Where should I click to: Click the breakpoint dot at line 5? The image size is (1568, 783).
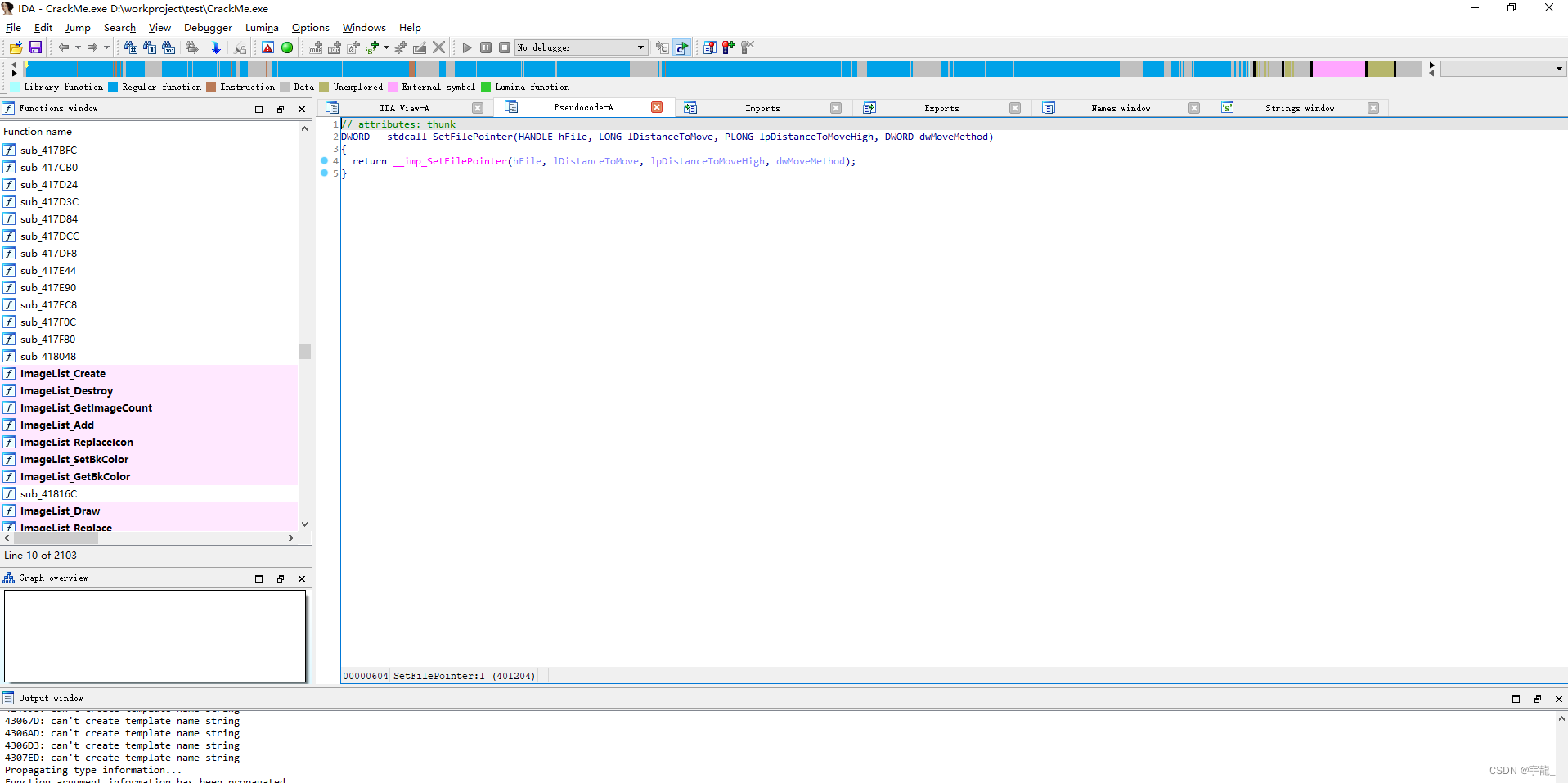324,173
